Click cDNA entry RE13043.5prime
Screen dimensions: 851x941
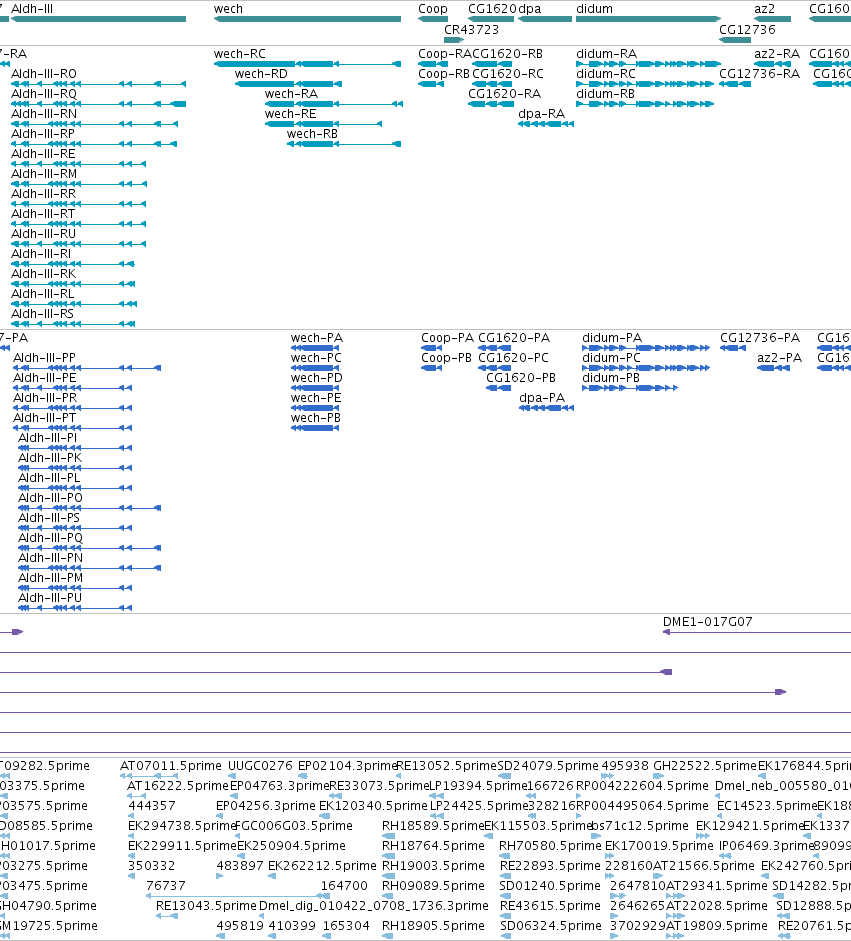point(206,906)
